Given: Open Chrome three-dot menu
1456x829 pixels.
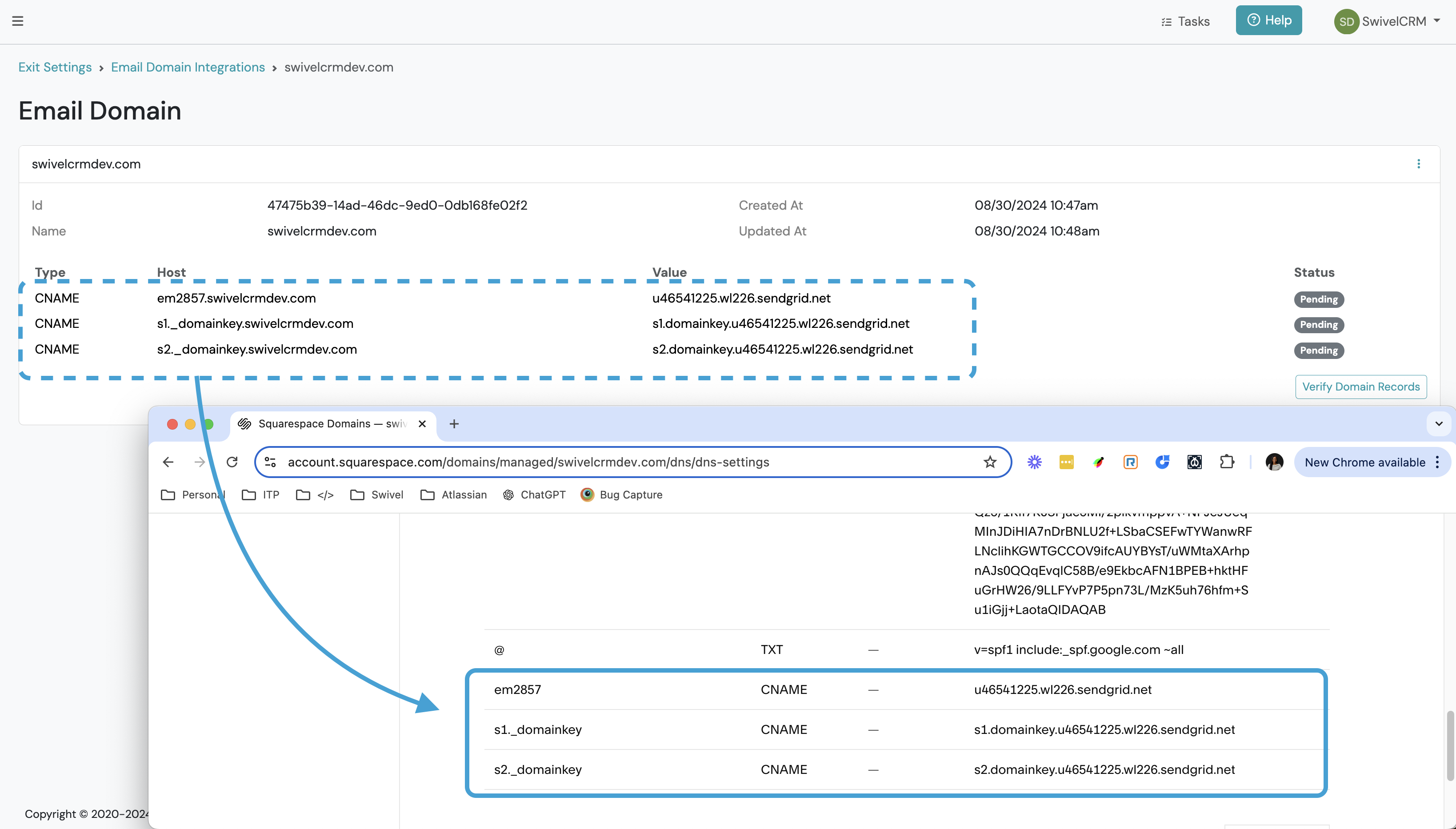Looking at the screenshot, I should [1437, 462].
